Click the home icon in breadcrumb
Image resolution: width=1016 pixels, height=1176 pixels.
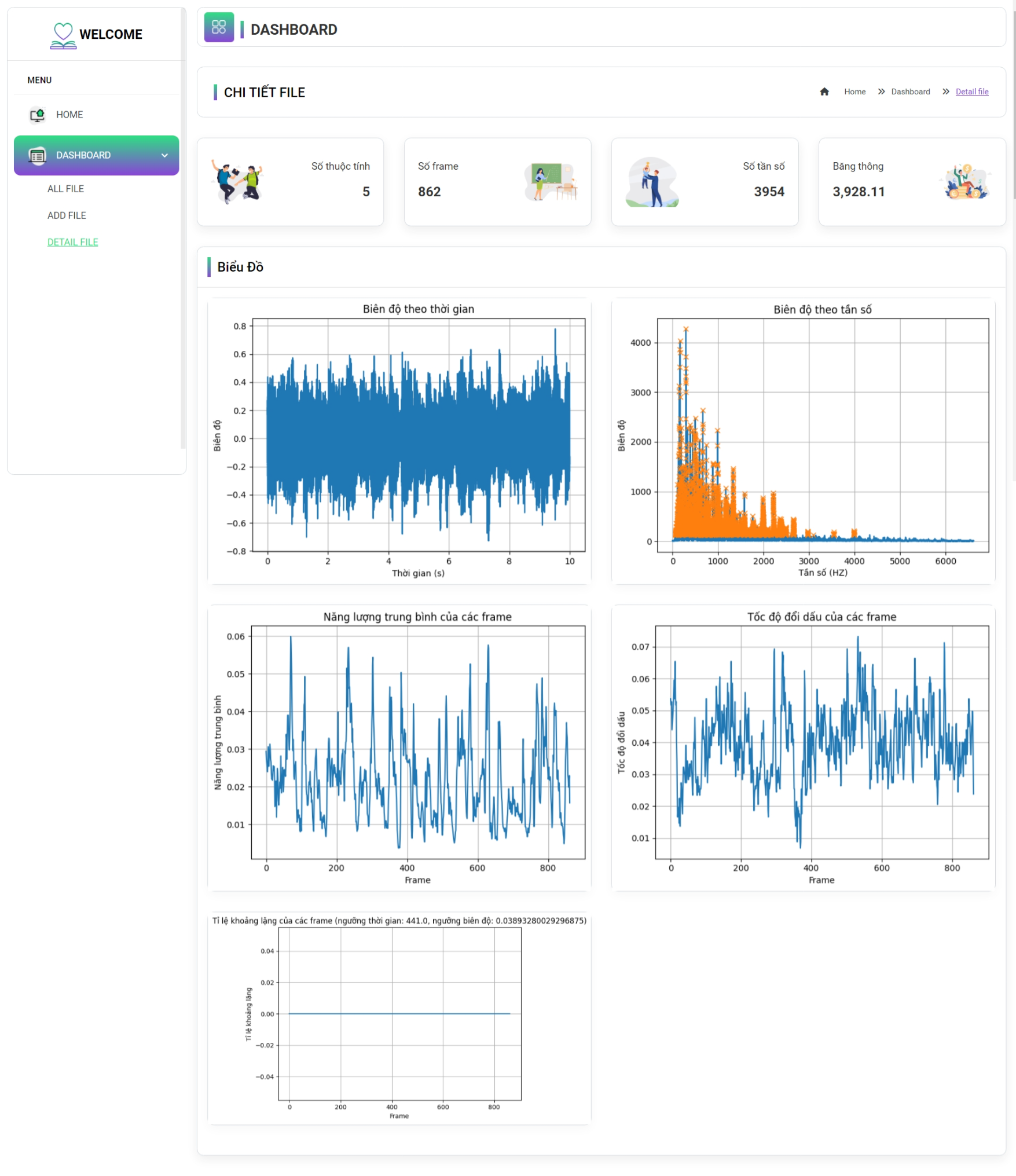[824, 91]
